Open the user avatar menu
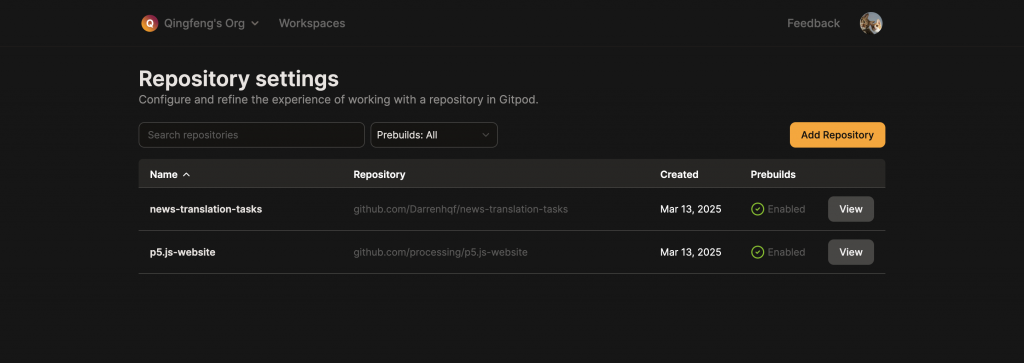 (871, 24)
